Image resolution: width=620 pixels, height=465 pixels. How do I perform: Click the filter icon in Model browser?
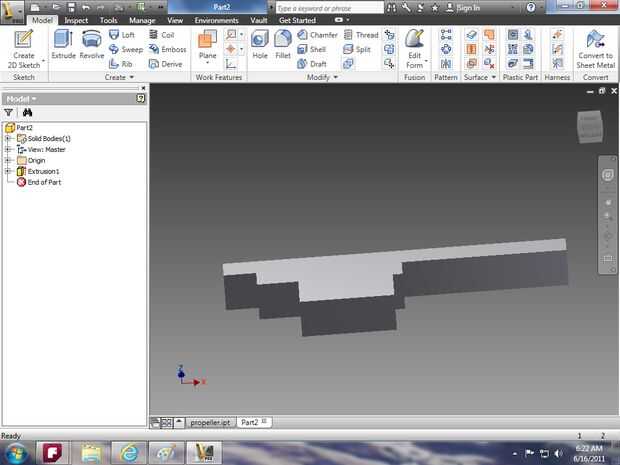(x=8, y=113)
